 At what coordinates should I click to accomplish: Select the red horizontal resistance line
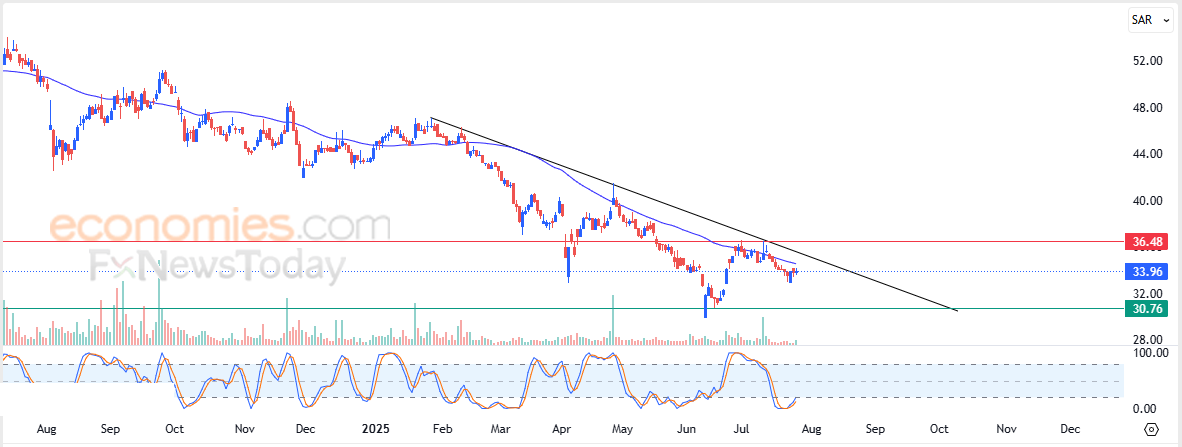tap(562, 242)
